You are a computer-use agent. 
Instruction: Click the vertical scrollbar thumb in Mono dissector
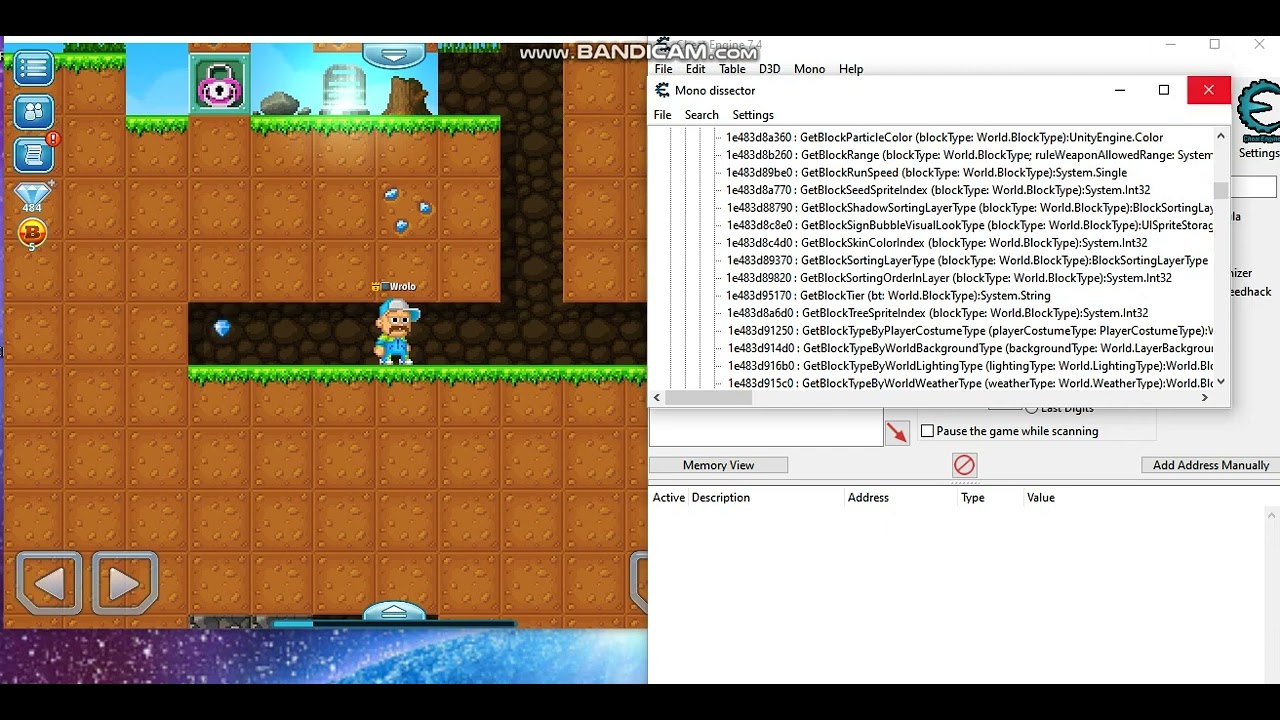1221,190
